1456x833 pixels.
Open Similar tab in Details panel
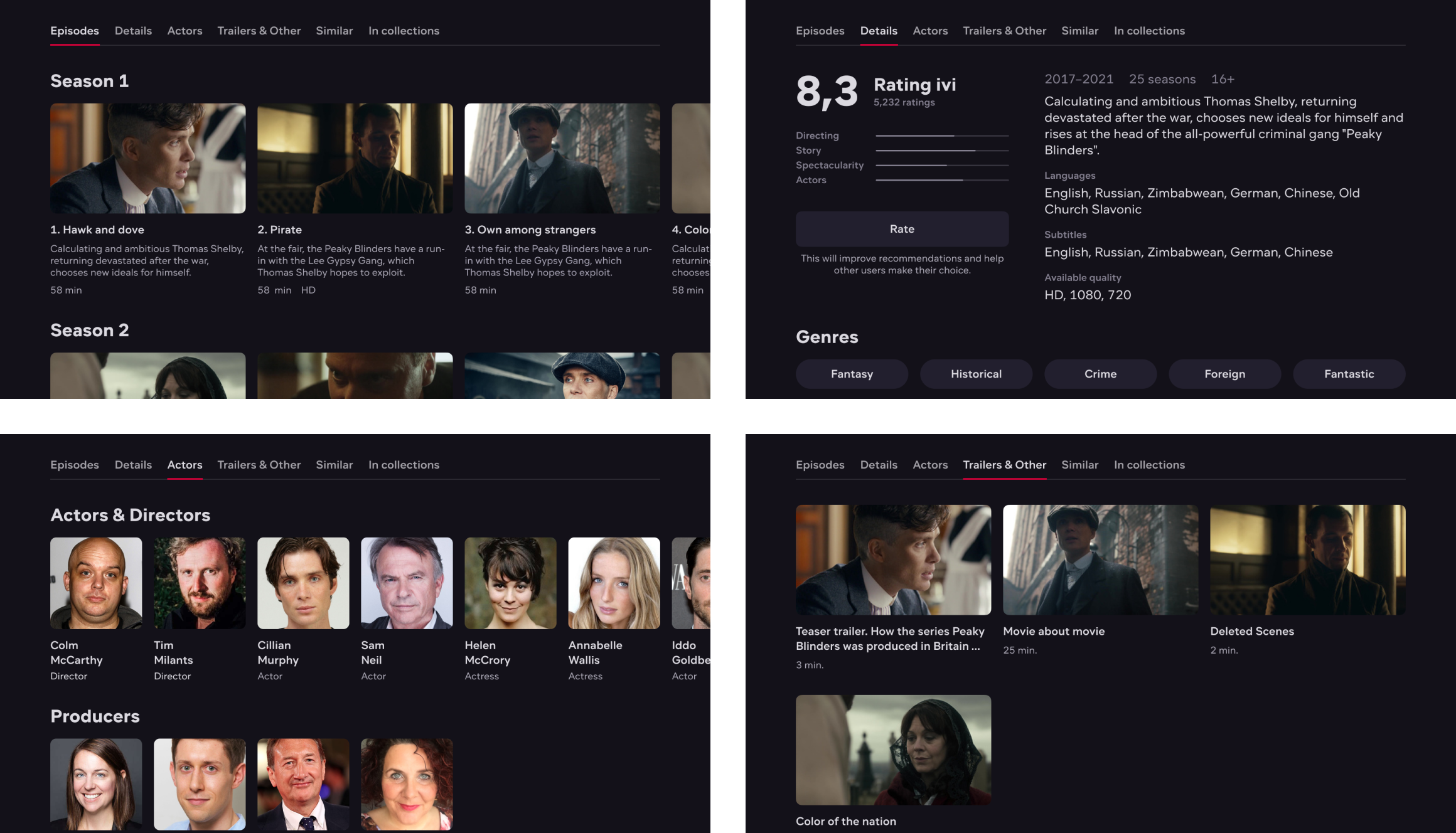coord(1079,31)
